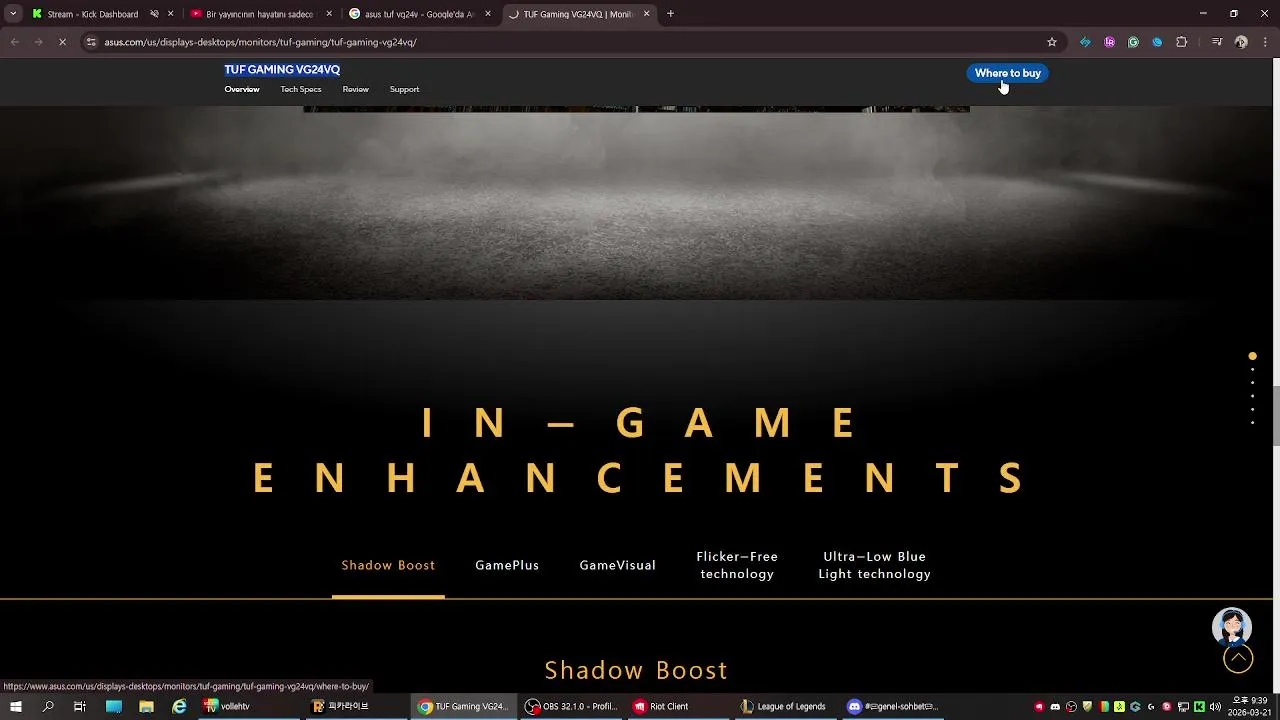Click the blue swirl extension icon
1280x720 pixels.
(1157, 42)
